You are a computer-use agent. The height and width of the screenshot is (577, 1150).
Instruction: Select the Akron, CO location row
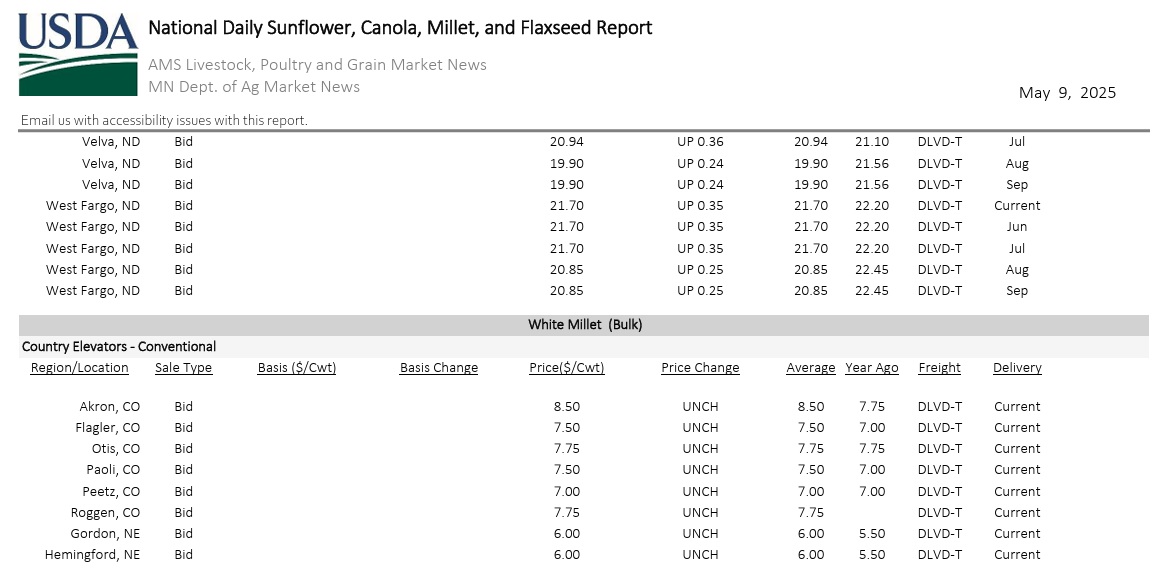pos(110,407)
